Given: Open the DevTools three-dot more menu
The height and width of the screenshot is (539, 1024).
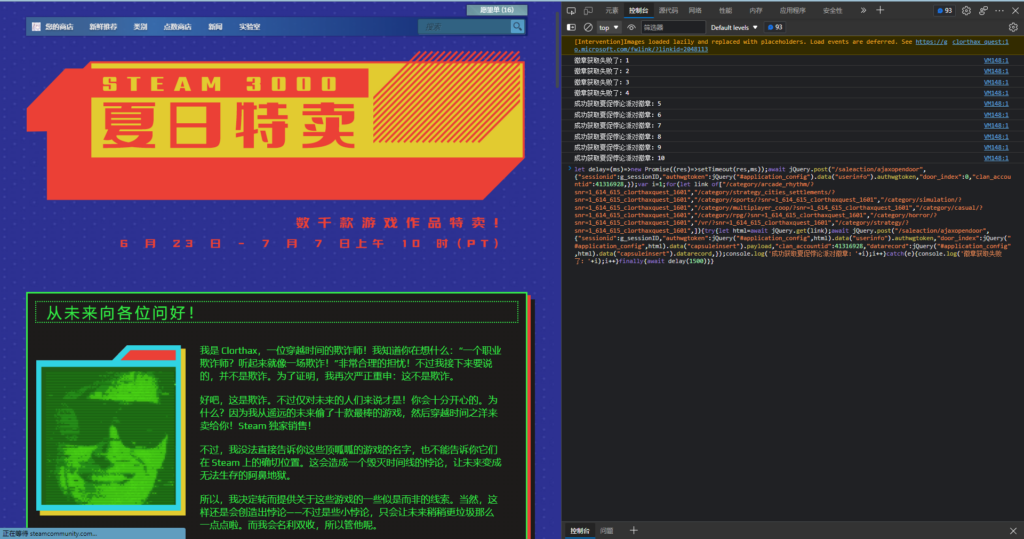Looking at the screenshot, I should (x=999, y=10).
